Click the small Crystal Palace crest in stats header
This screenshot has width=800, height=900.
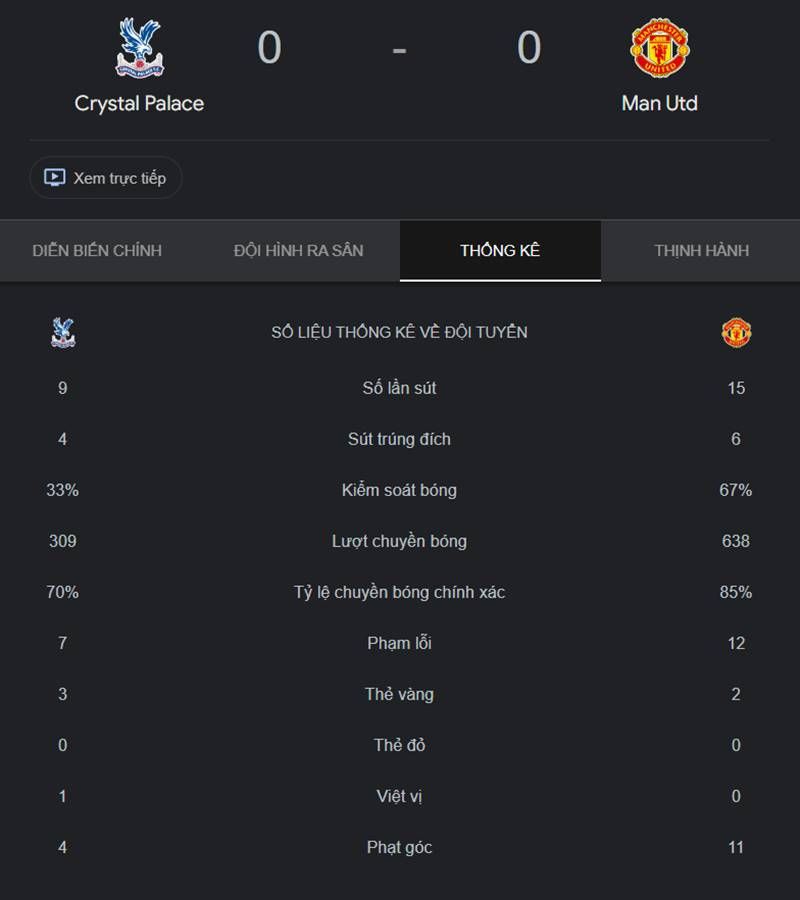(x=63, y=333)
